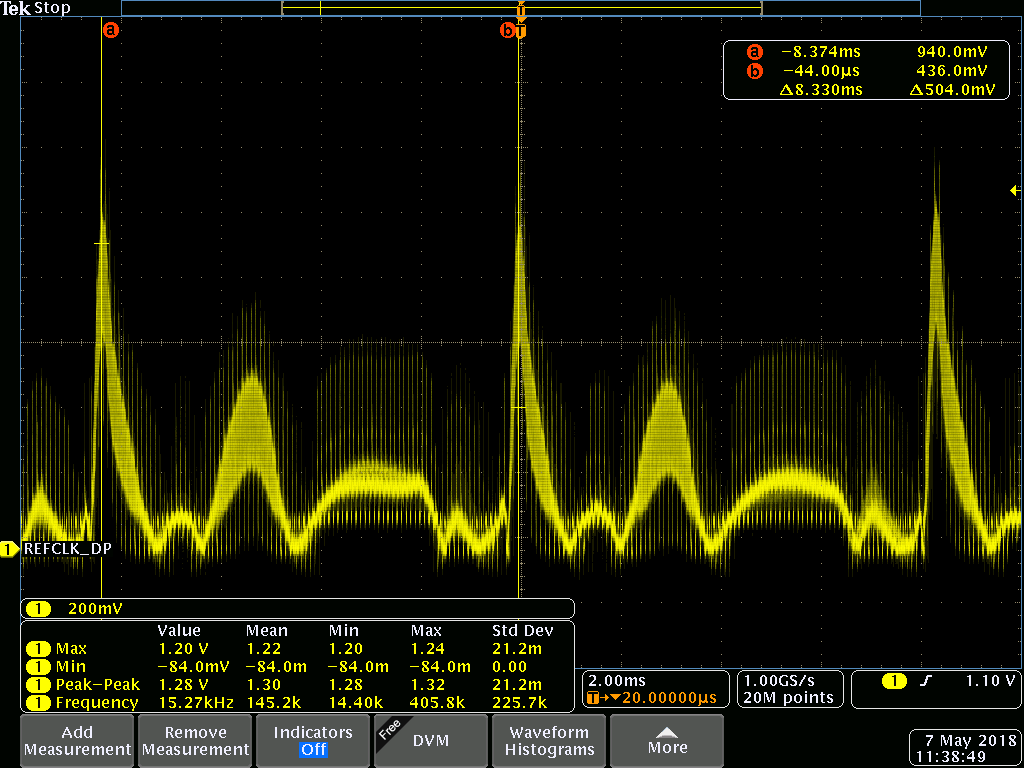This screenshot has width=1024, height=768.
Task: Click the rising edge trigger slope icon
Action: click(x=927, y=681)
